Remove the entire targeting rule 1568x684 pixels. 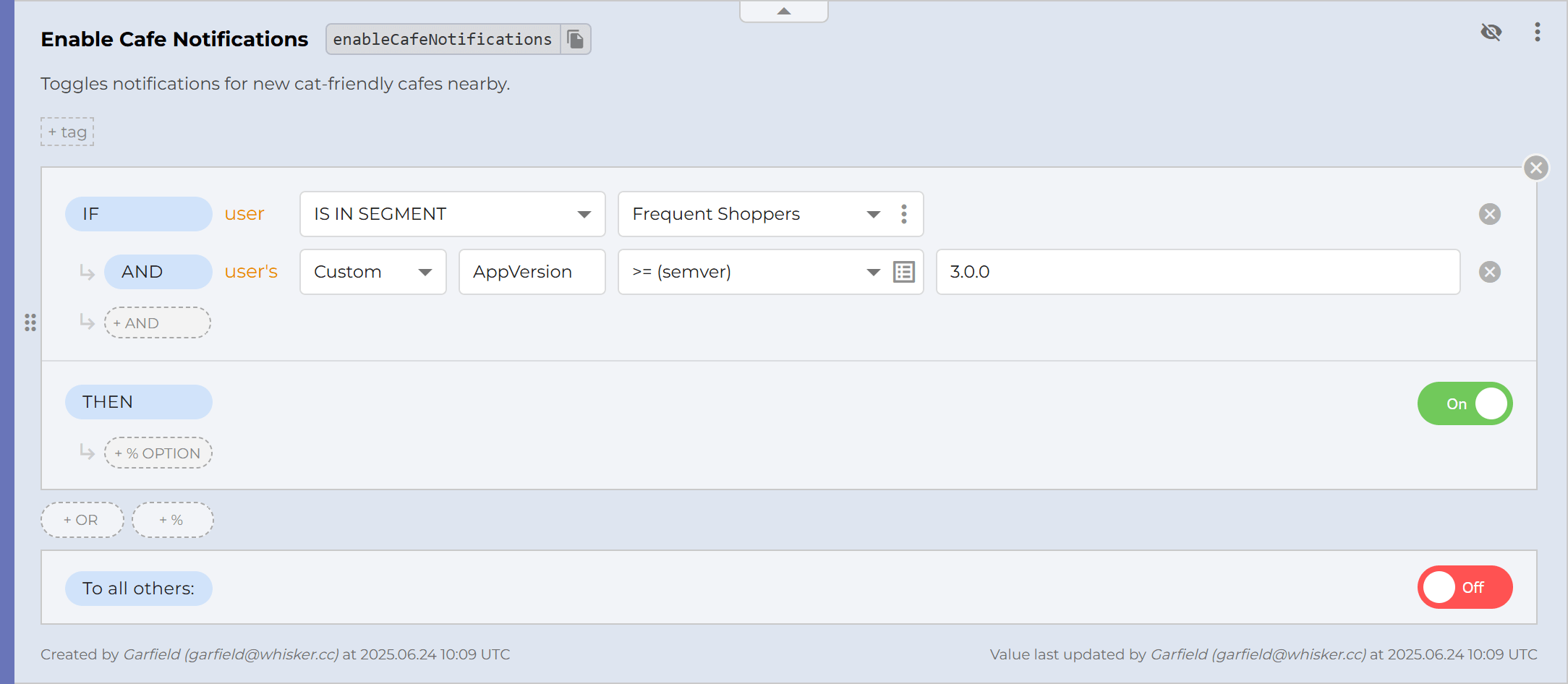click(x=1536, y=168)
